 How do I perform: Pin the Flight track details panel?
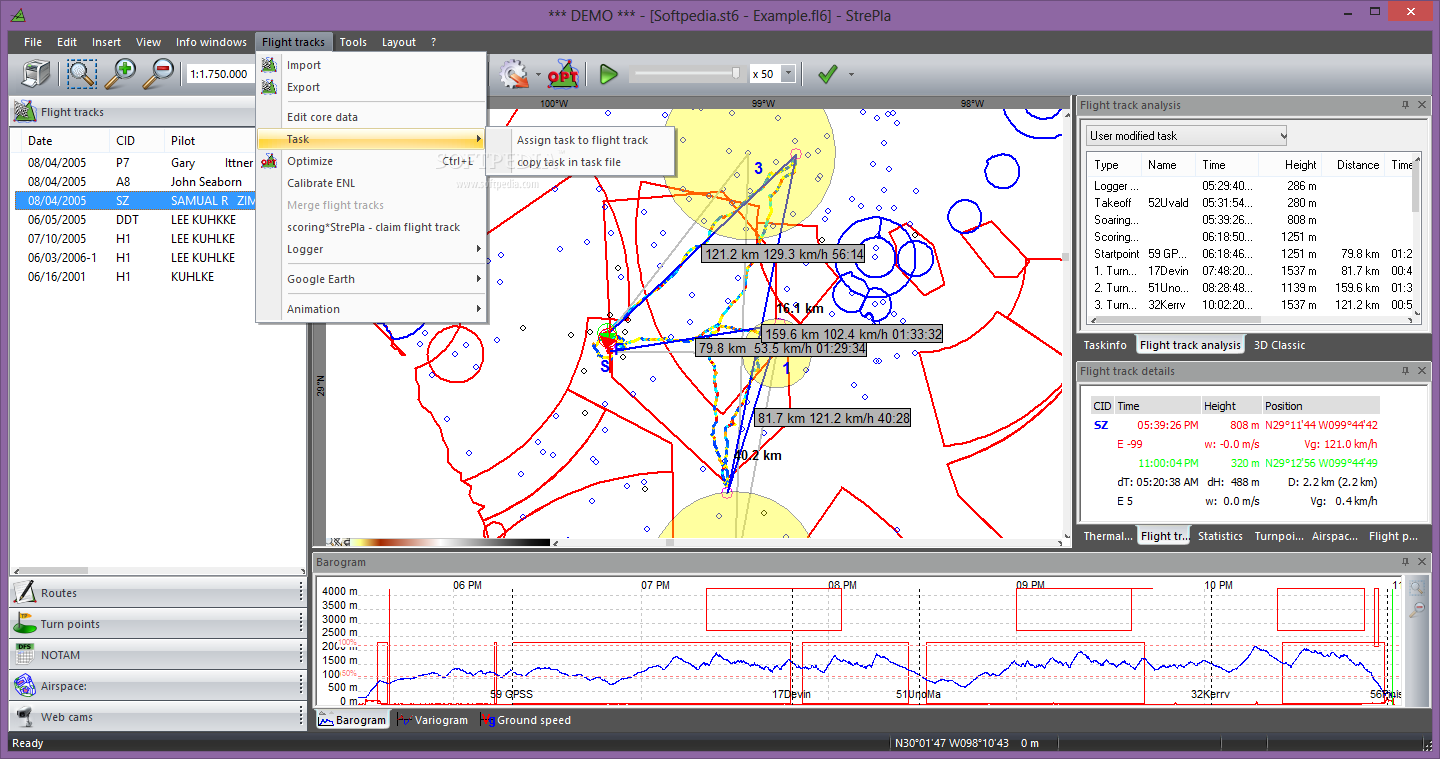[1405, 371]
